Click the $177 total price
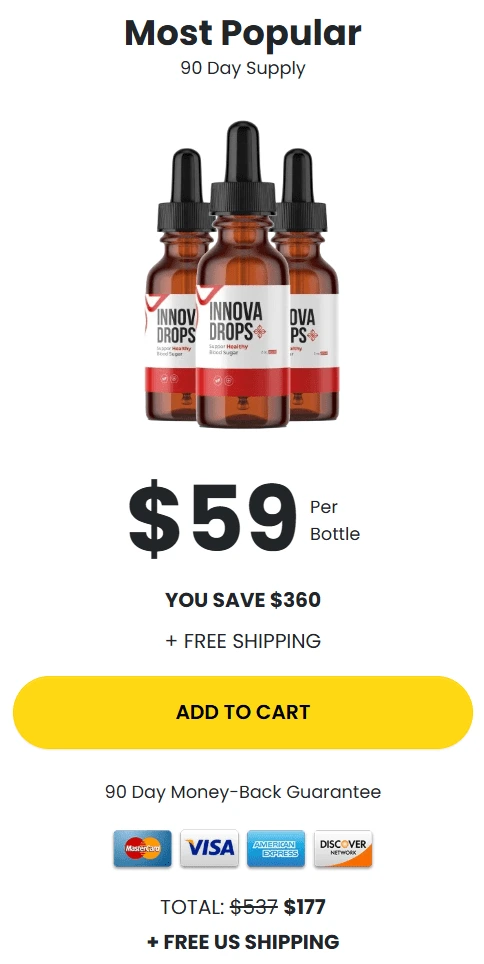 click(304, 907)
